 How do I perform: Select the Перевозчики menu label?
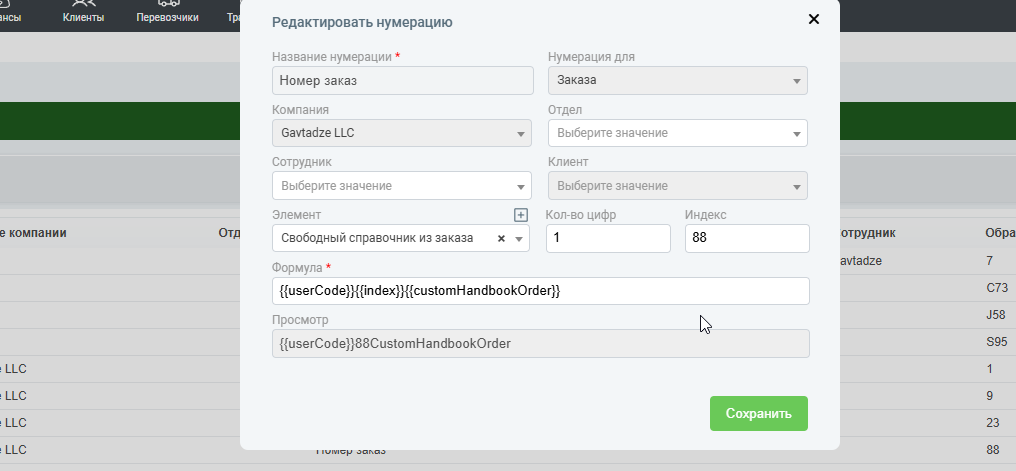167,18
